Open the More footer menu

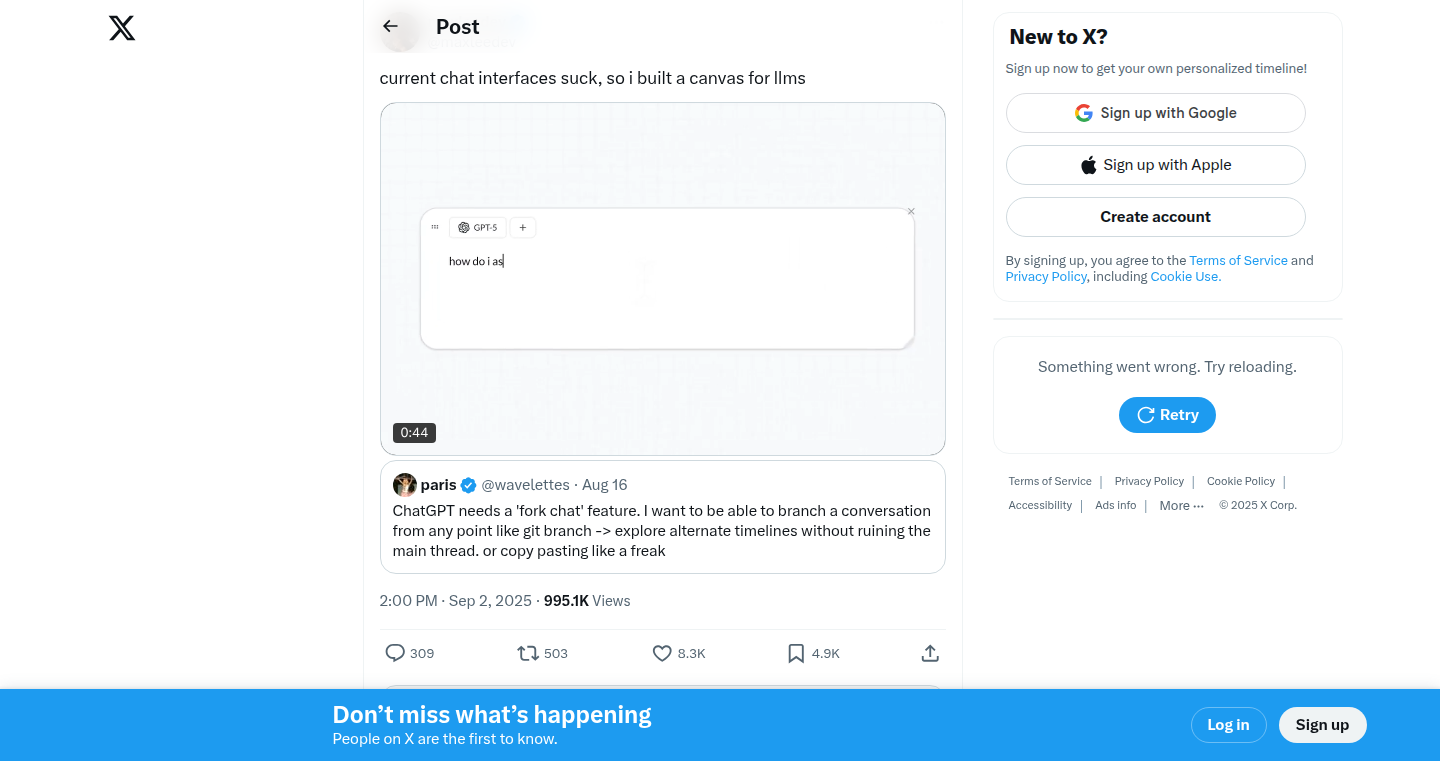[x=1181, y=506]
